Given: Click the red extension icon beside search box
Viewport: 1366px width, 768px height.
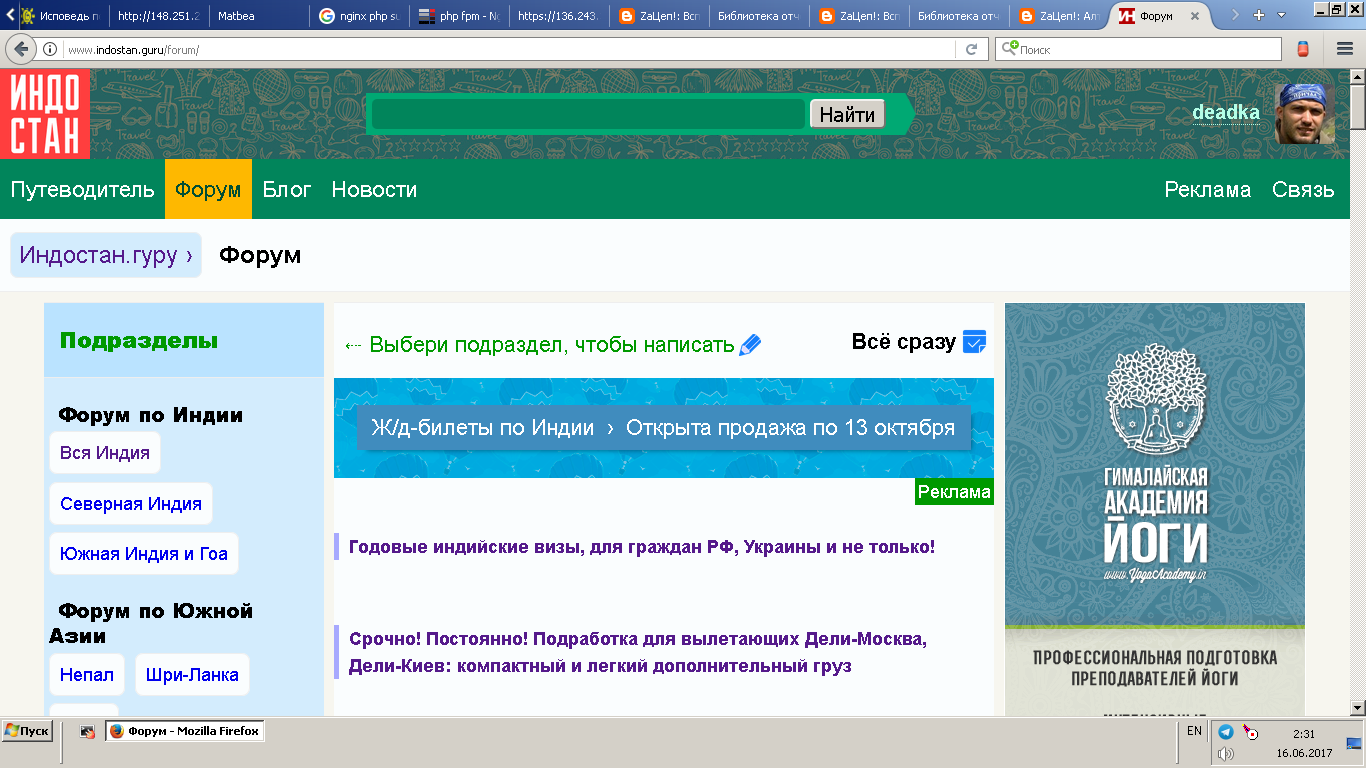Looking at the screenshot, I should tap(1303, 49).
